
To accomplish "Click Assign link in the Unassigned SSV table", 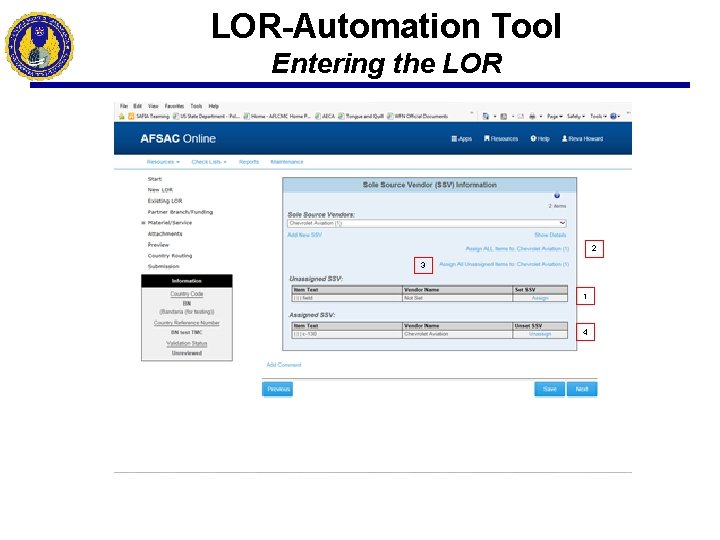I will (x=540, y=298).
